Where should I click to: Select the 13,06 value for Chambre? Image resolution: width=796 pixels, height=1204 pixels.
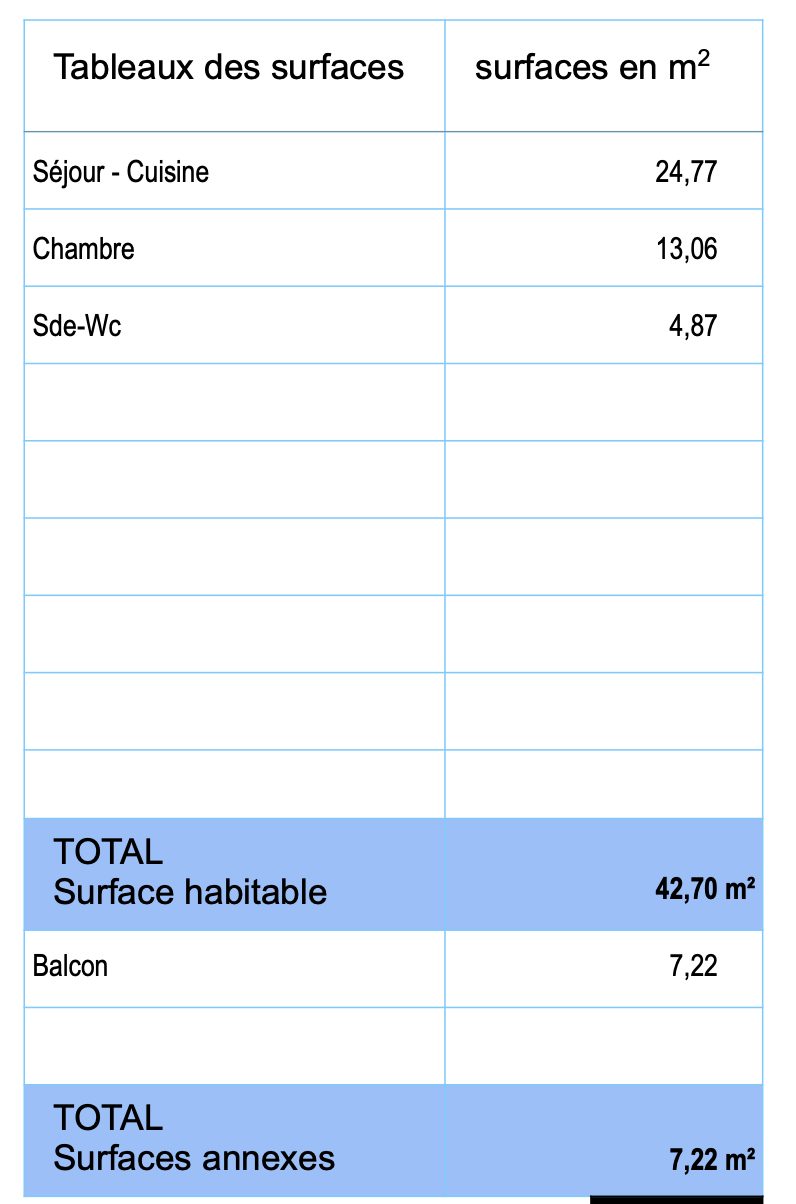point(686,249)
